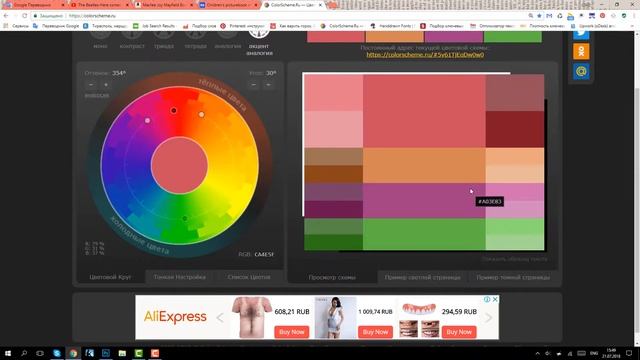Open the 'Тонкая Настройка' tab
640x360 pixels.
(180, 277)
